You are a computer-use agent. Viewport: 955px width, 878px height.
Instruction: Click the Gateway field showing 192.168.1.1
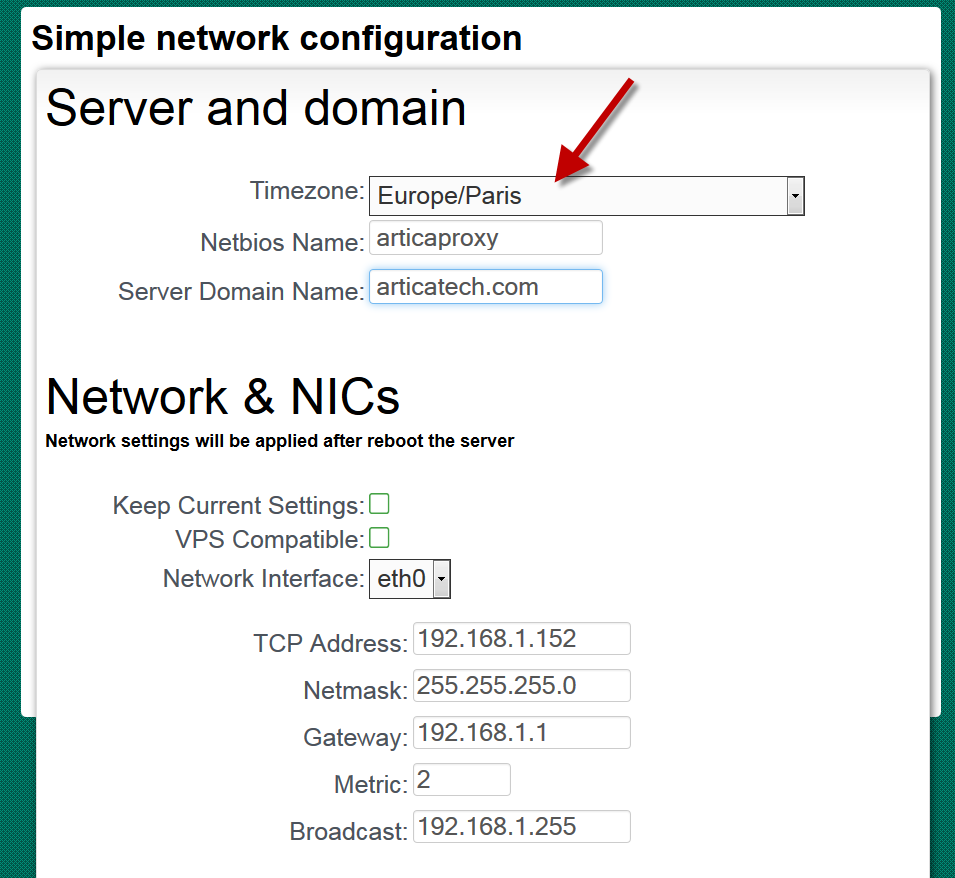coord(521,732)
